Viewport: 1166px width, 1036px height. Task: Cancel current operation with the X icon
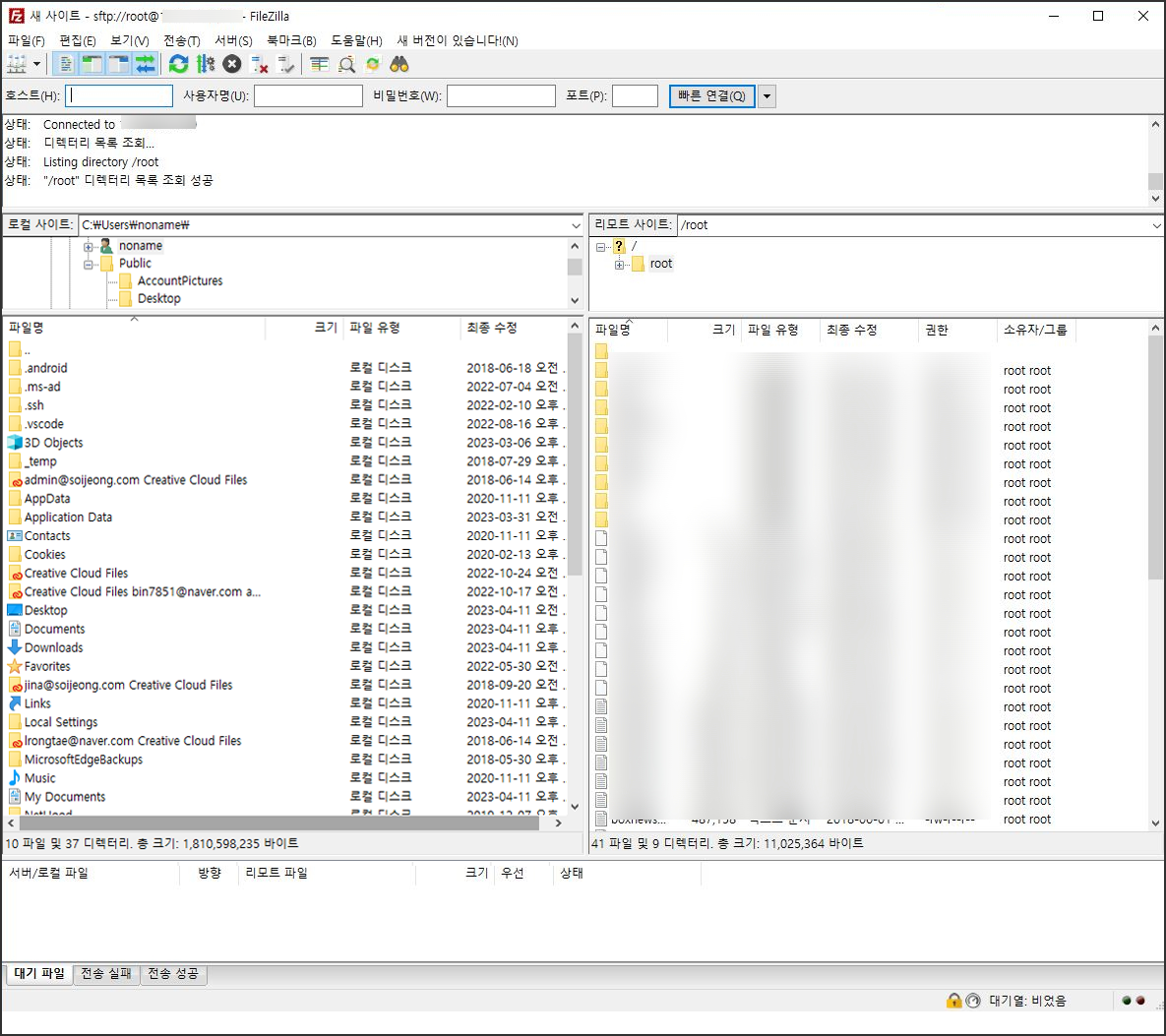tap(232, 64)
